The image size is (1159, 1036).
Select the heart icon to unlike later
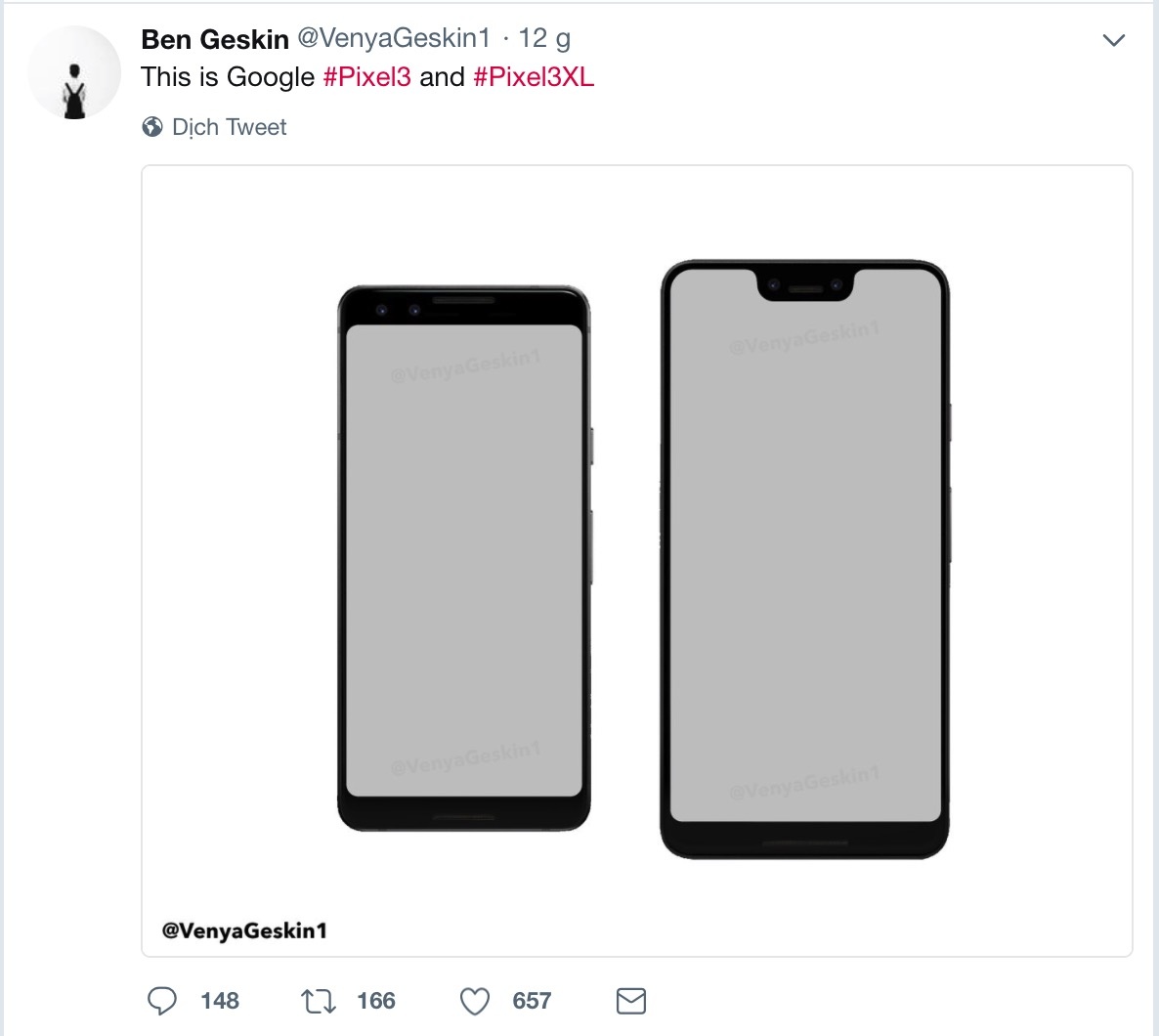[474, 1001]
